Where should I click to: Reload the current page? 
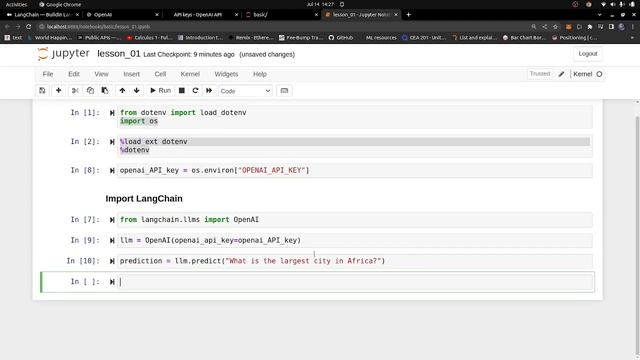29,27
